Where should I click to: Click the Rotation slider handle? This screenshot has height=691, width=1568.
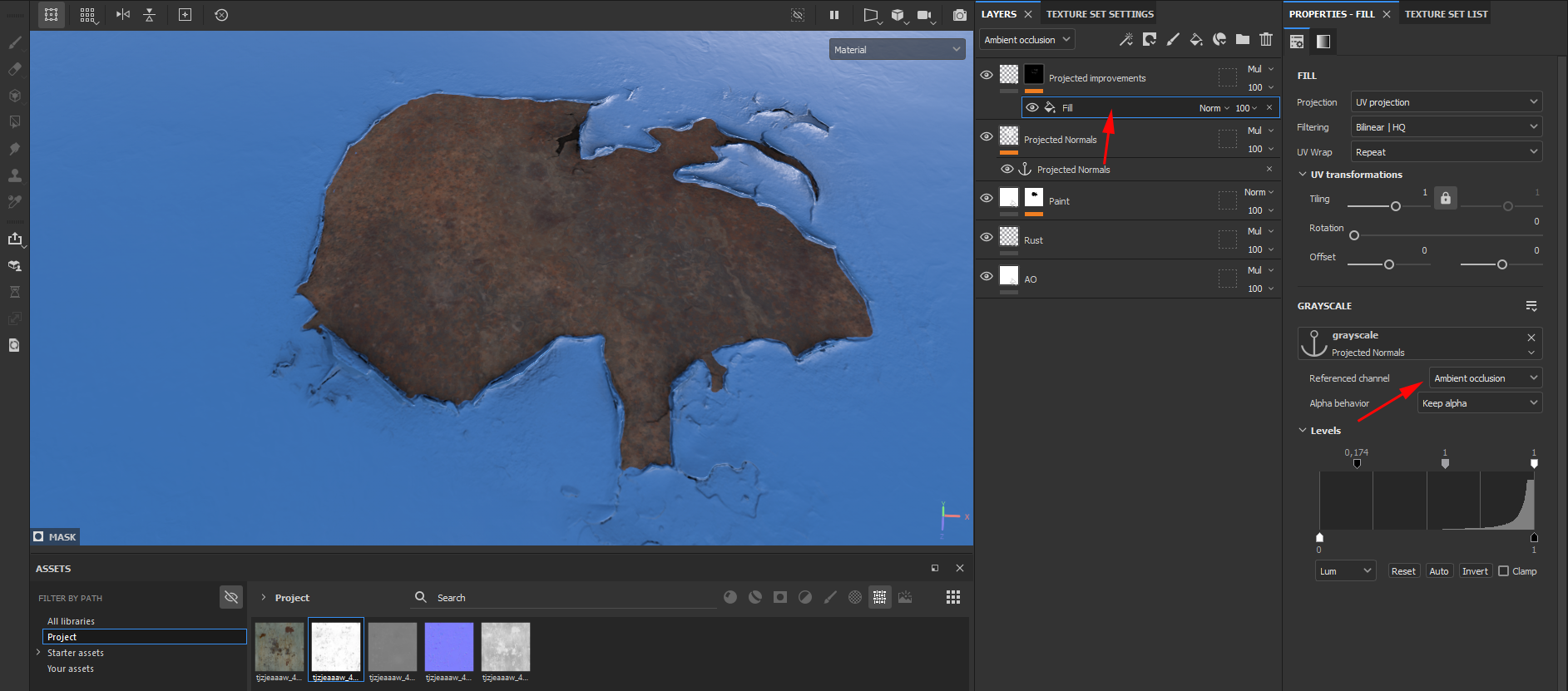pos(1354,235)
